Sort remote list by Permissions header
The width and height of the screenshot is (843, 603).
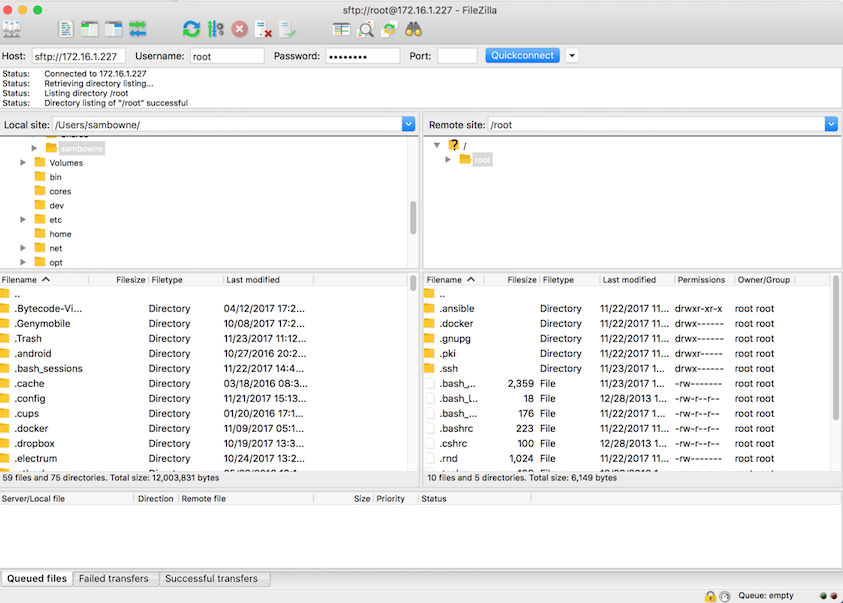pyautogui.click(x=704, y=279)
